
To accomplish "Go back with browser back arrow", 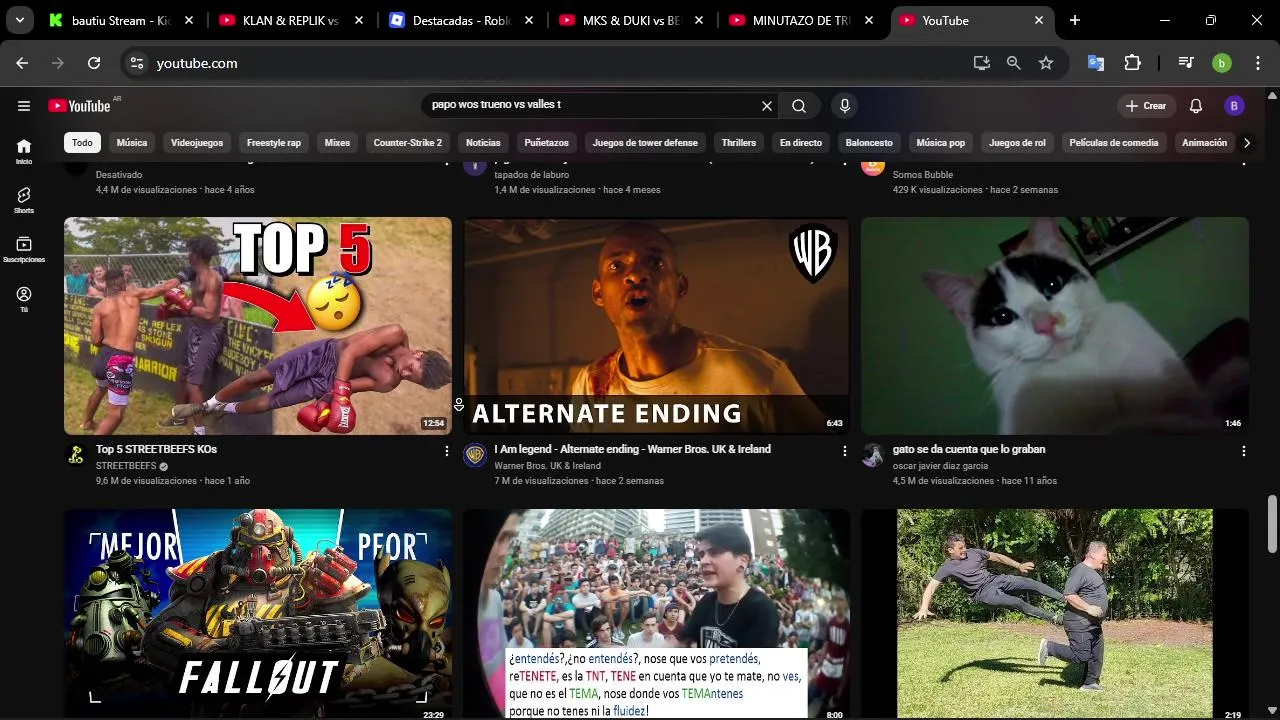I will coord(22,63).
